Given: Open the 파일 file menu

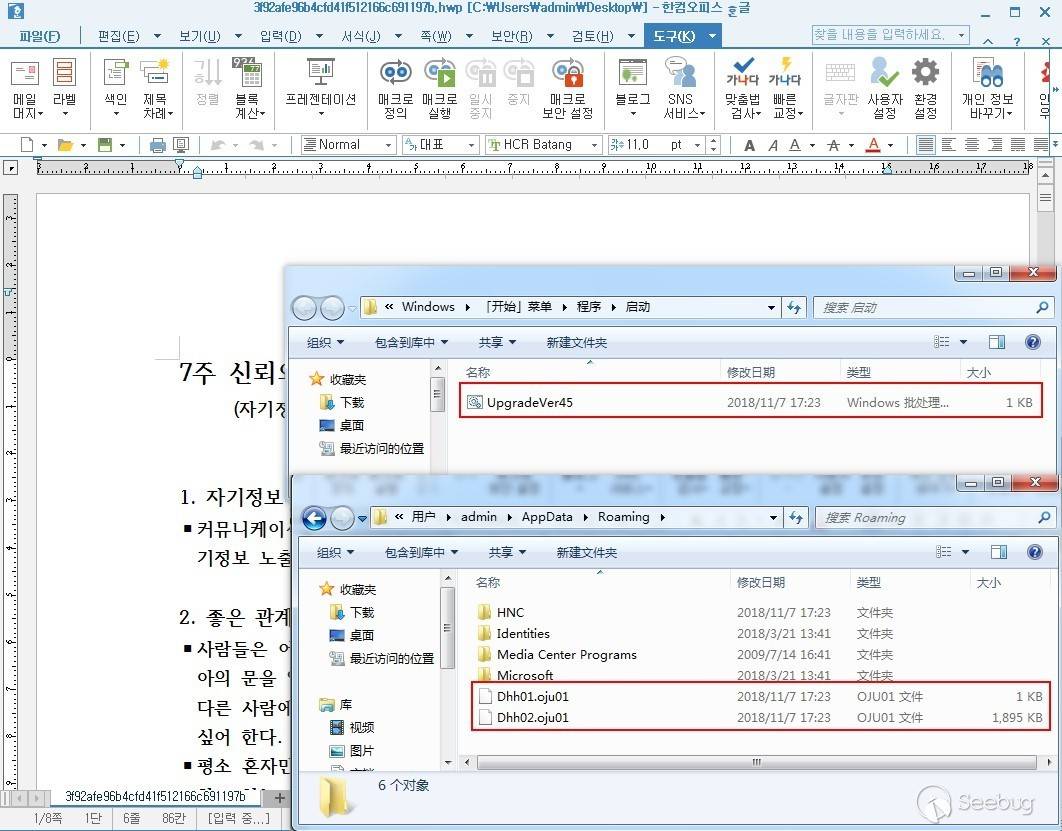Looking at the screenshot, I should [x=40, y=36].
